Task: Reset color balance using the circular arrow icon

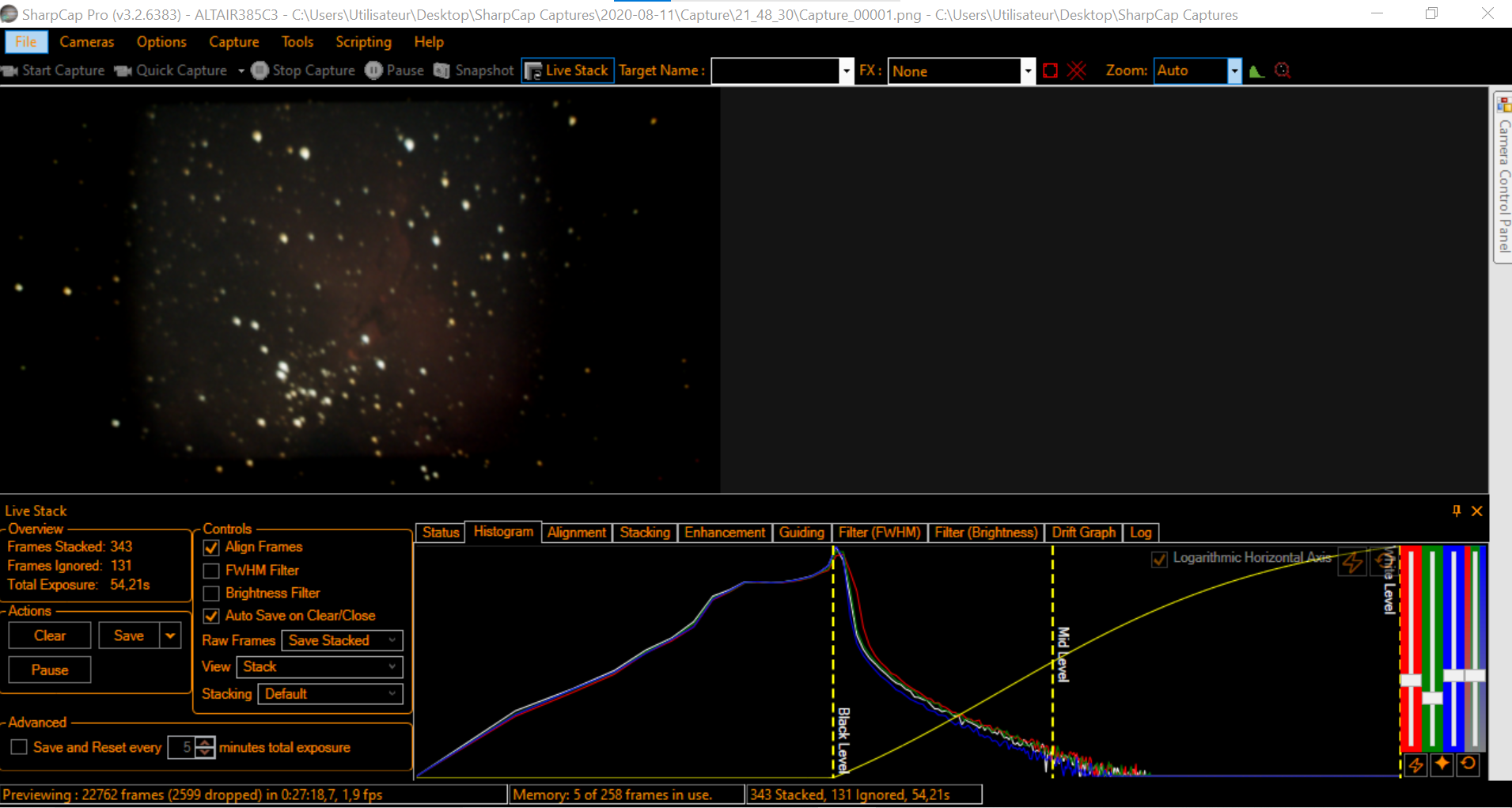Action: [1468, 764]
